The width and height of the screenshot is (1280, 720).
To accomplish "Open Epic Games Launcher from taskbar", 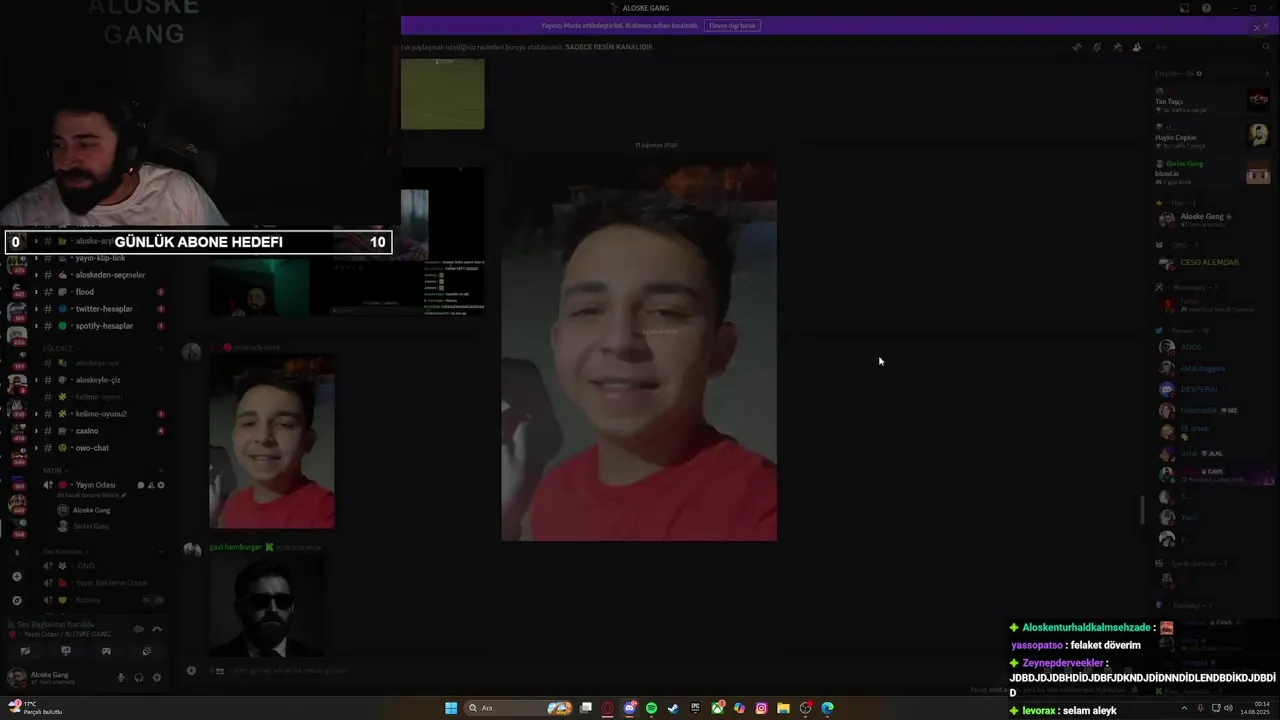I will [x=695, y=708].
